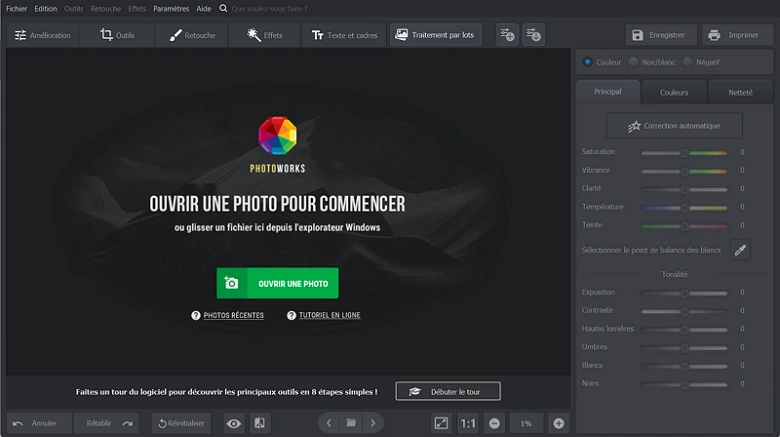Open the Effets tab
Screen dimensions: 780x437
coord(265,35)
